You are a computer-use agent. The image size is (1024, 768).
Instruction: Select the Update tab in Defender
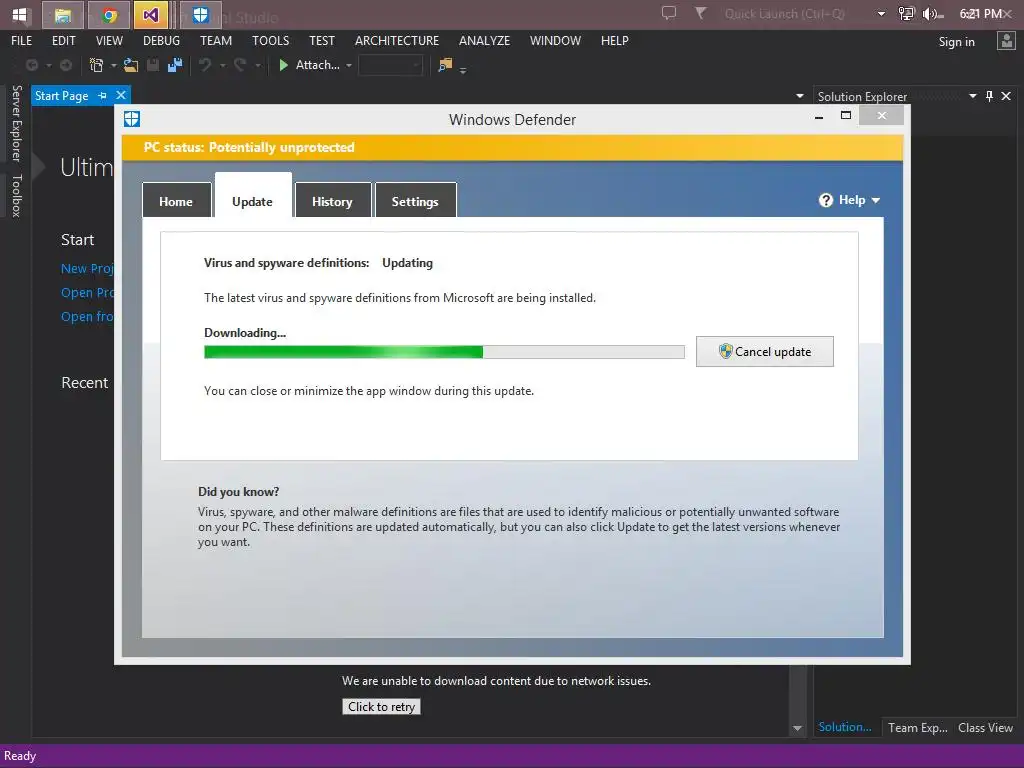253,196
